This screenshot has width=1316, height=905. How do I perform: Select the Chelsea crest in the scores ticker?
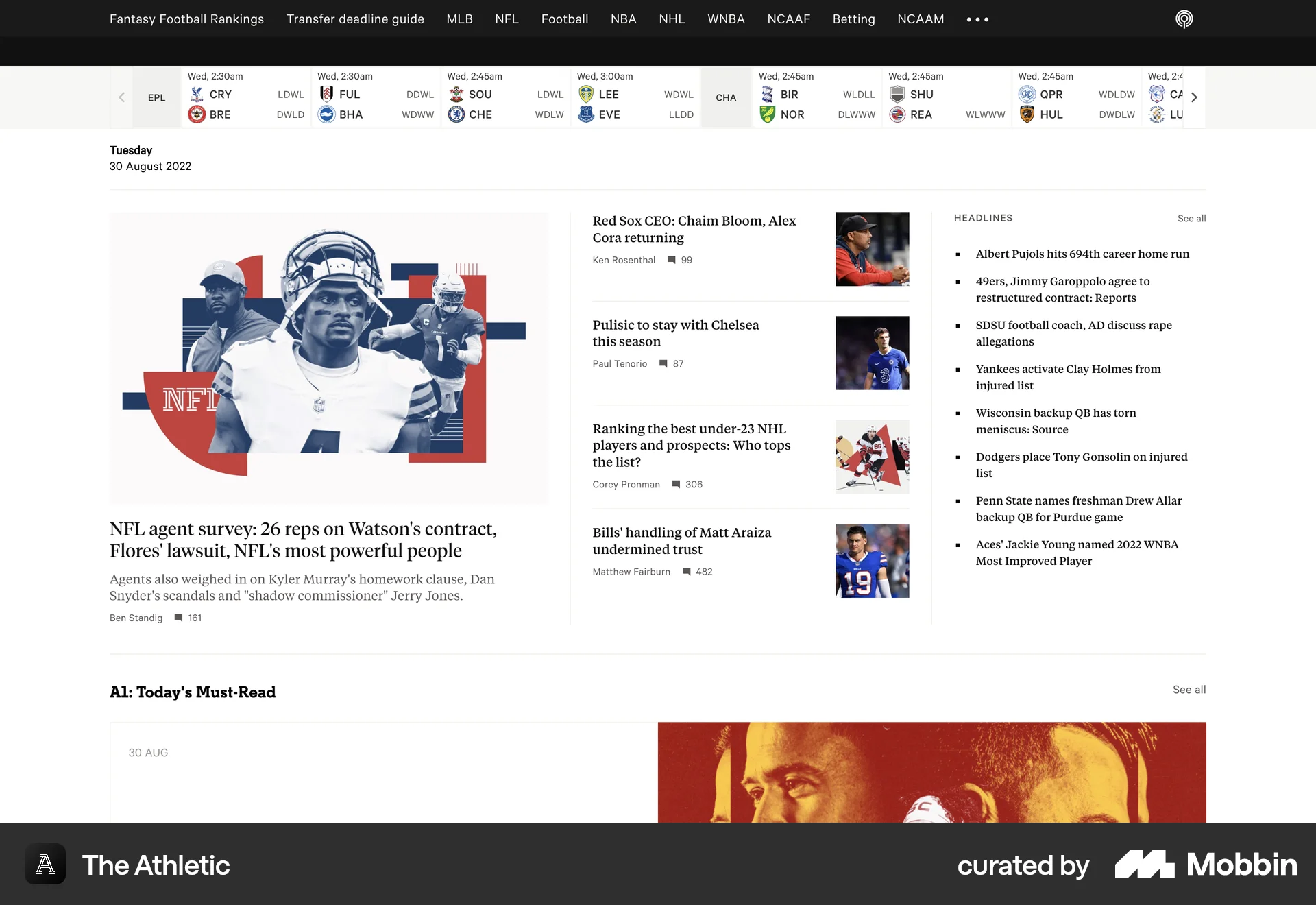(457, 114)
